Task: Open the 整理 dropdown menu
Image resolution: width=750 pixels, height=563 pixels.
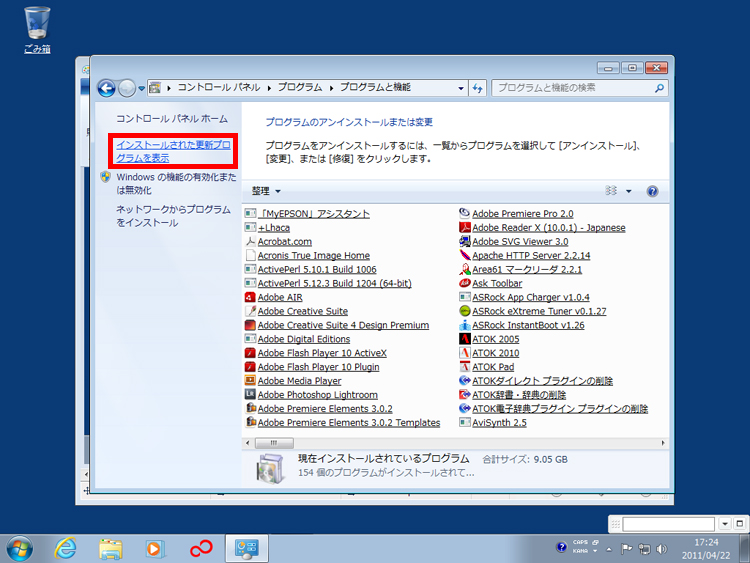Action: click(x=266, y=191)
